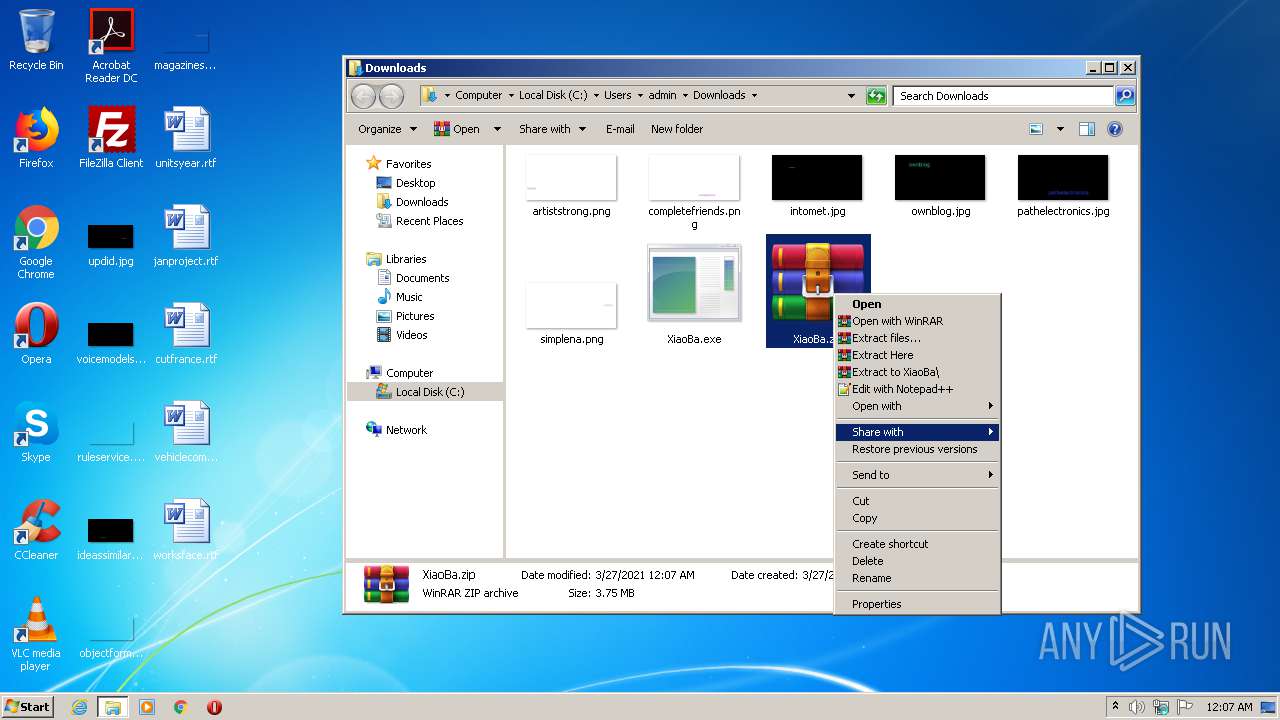The height and width of the screenshot is (720, 1280).
Task: Select updid.jpg on the desktop
Action: pyautogui.click(x=111, y=245)
